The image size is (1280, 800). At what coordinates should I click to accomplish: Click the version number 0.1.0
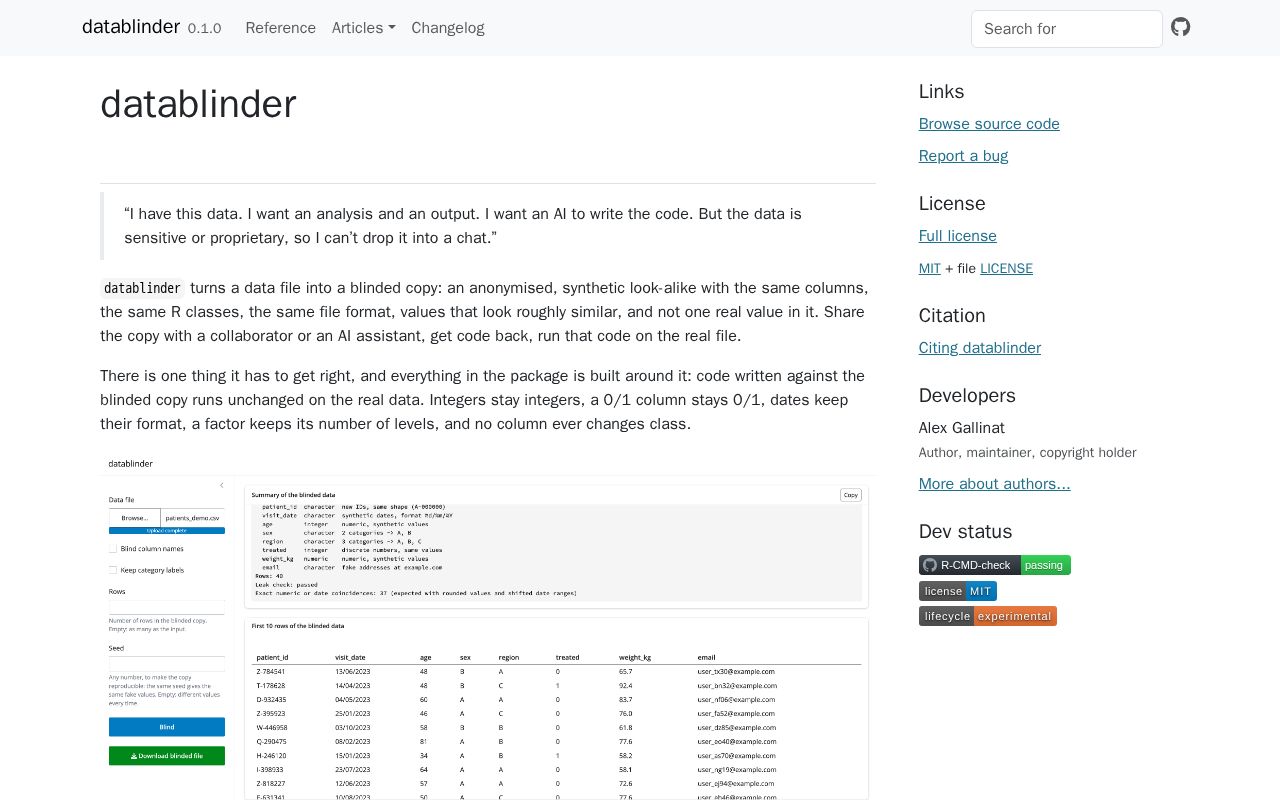(205, 29)
